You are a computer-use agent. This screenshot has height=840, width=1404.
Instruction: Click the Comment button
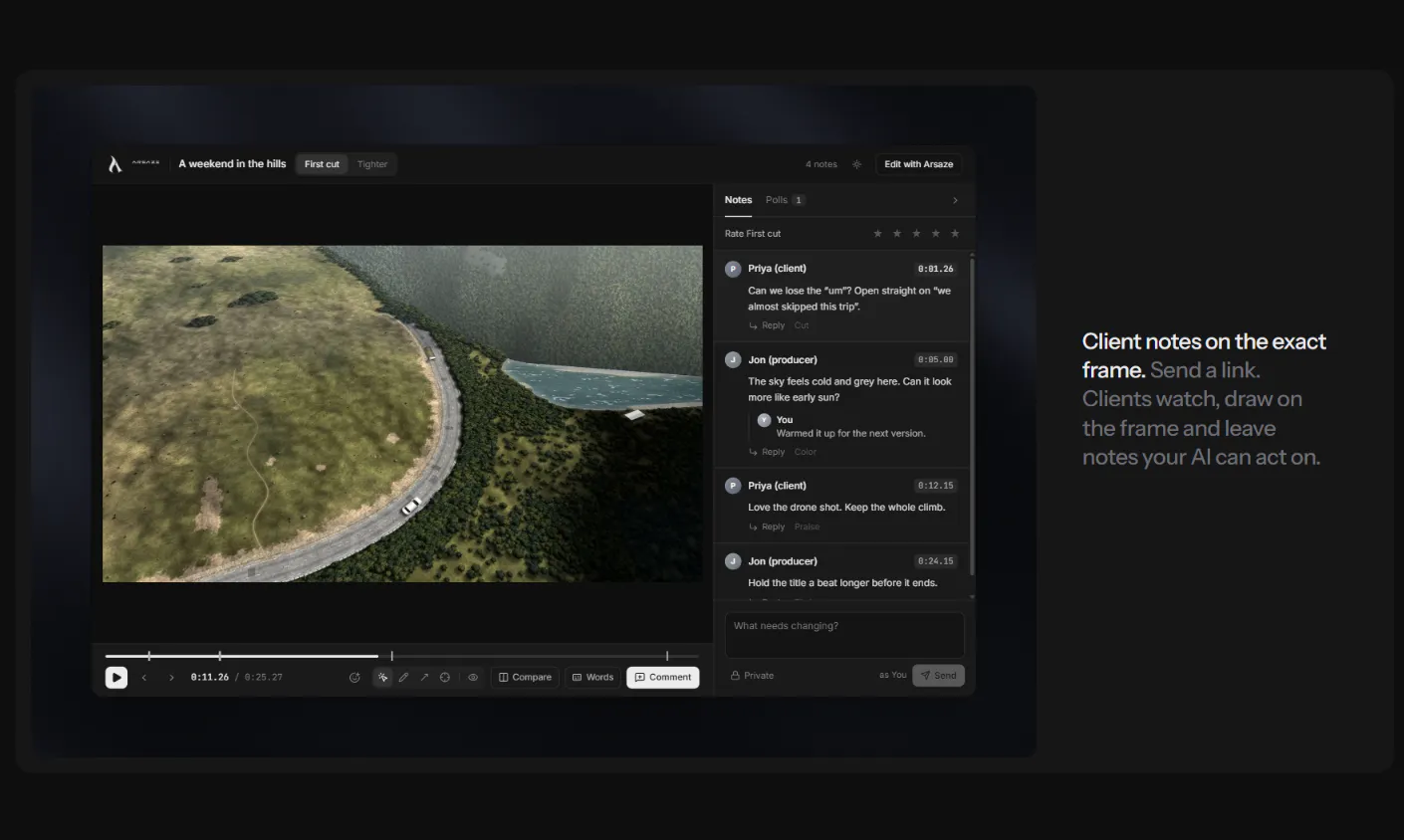662,677
